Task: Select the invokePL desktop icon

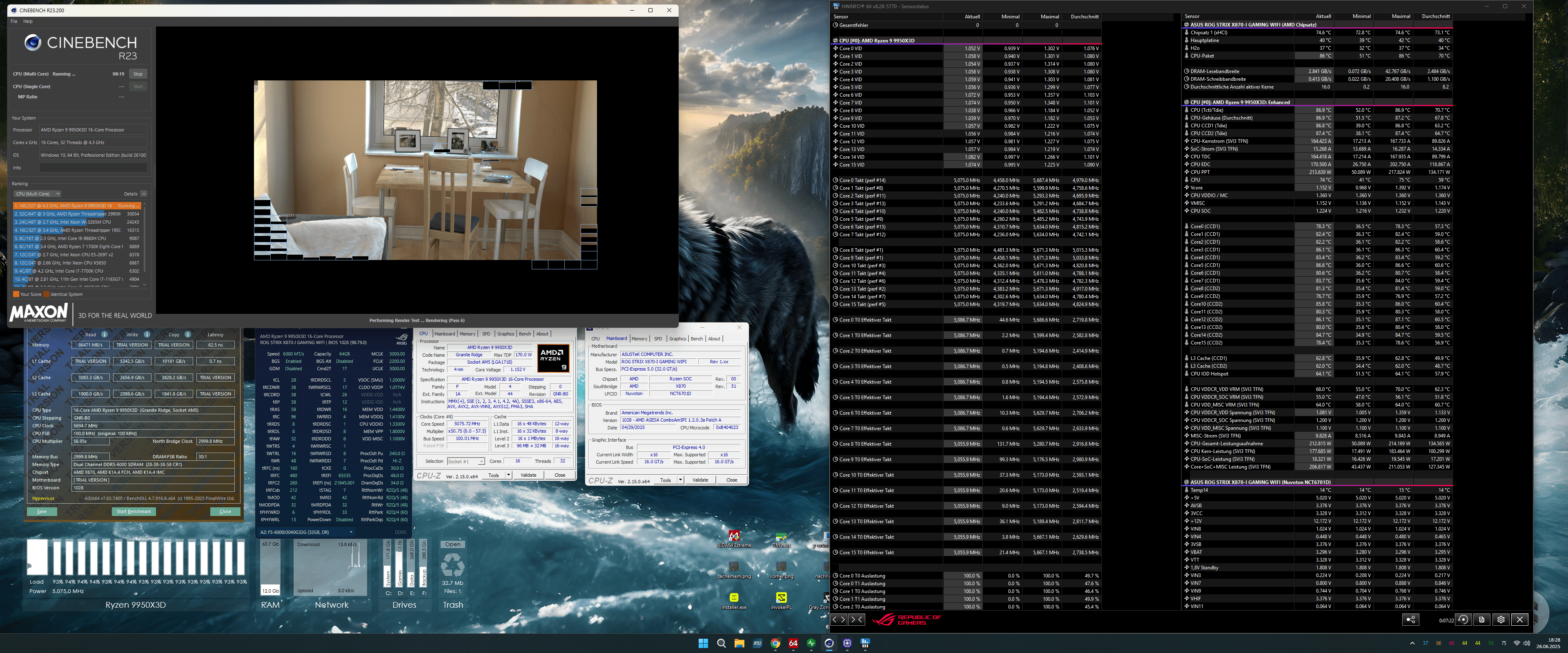Action: coord(781,601)
